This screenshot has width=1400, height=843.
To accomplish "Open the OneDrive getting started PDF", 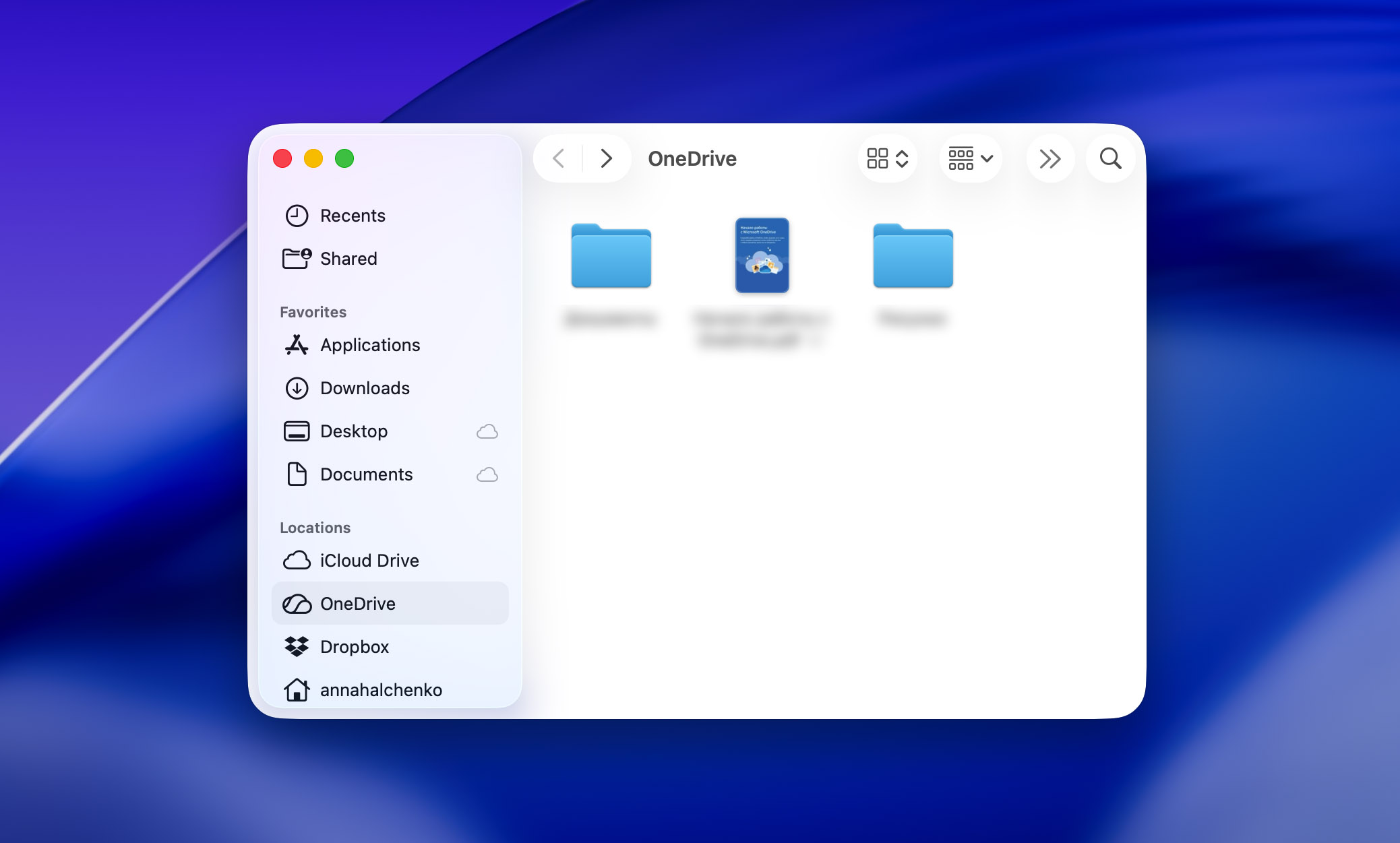I will pos(762,256).
